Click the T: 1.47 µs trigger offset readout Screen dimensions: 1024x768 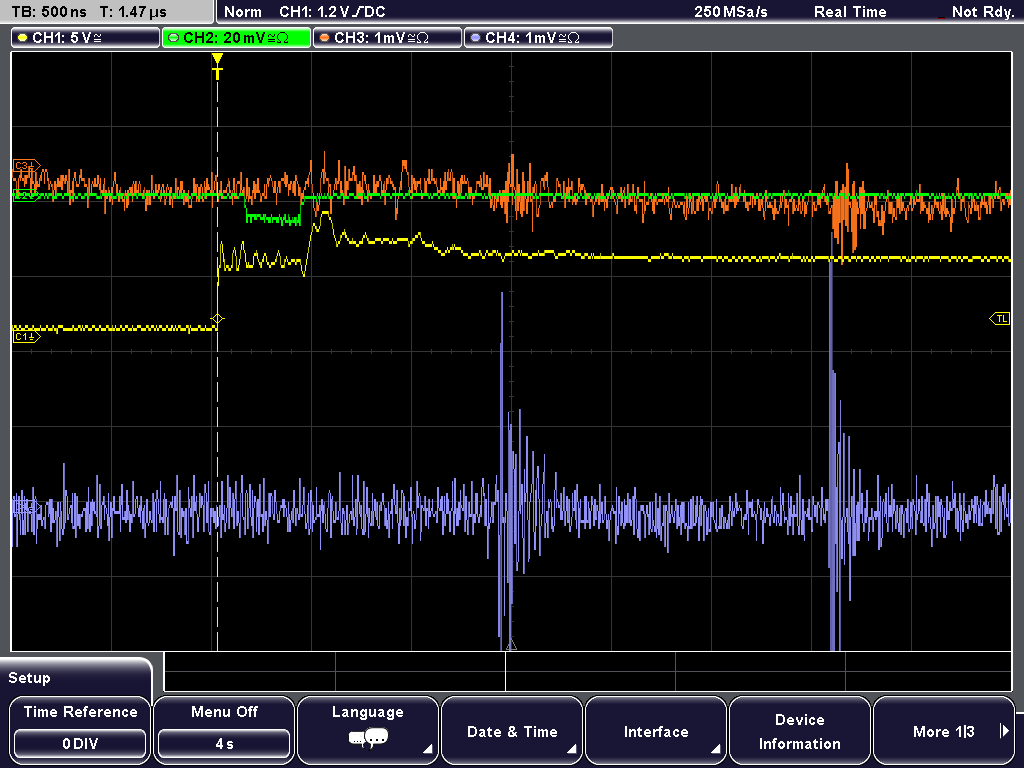click(133, 12)
